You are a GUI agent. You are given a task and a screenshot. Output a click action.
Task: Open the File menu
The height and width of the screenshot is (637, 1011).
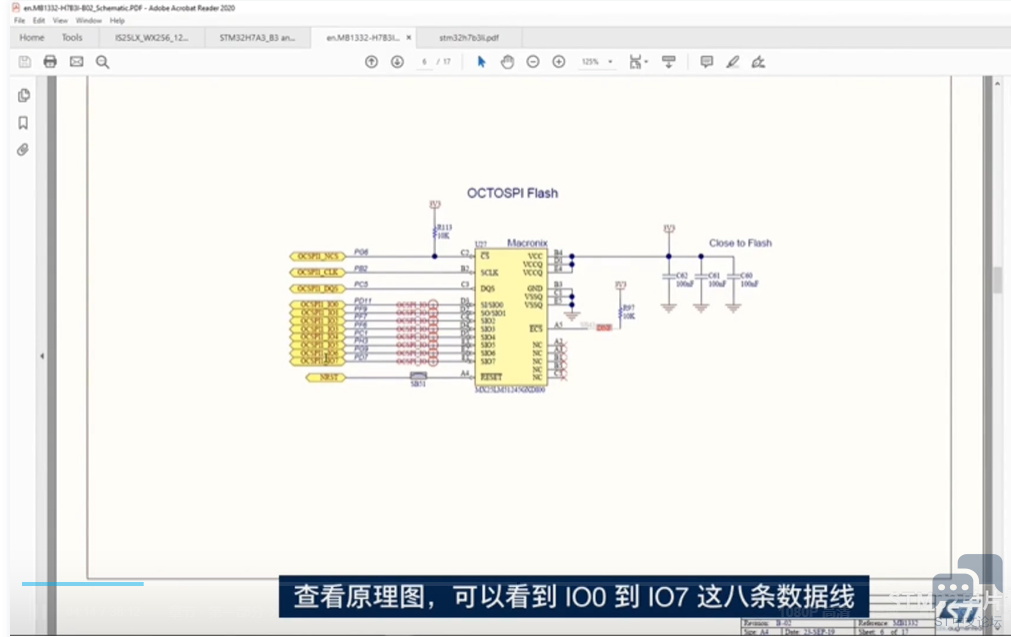click(19, 21)
